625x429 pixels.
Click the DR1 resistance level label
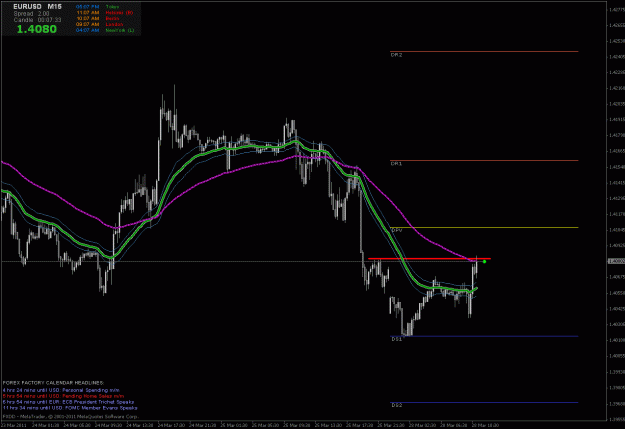coord(396,164)
